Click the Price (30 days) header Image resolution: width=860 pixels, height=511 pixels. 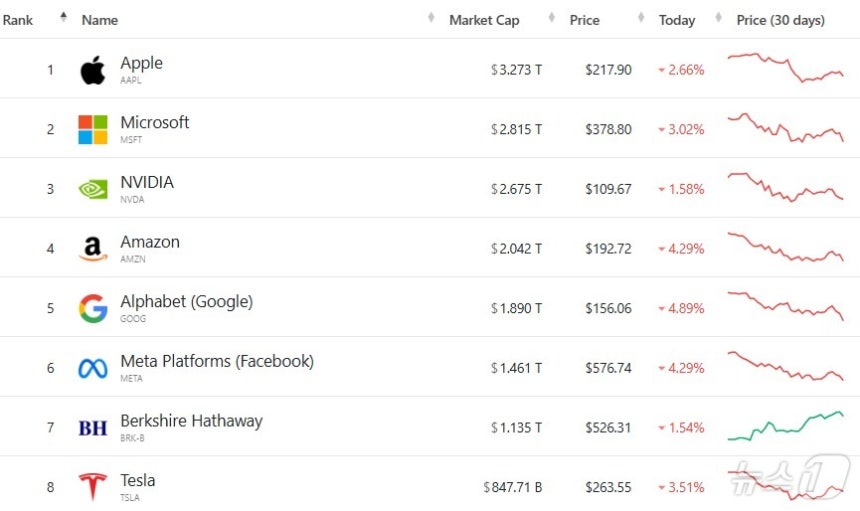point(780,20)
